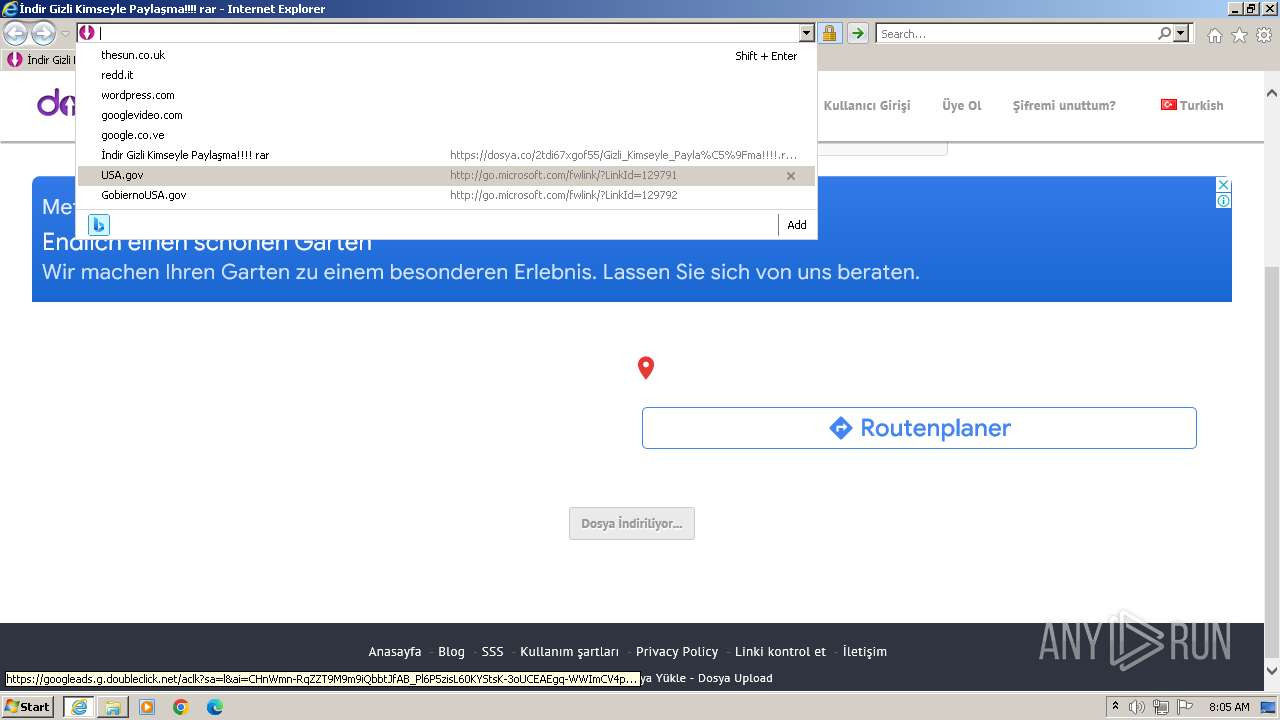The image size is (1280, 720).
Task: Go forward with the Forward arrow
Action: tap(43, 34)
